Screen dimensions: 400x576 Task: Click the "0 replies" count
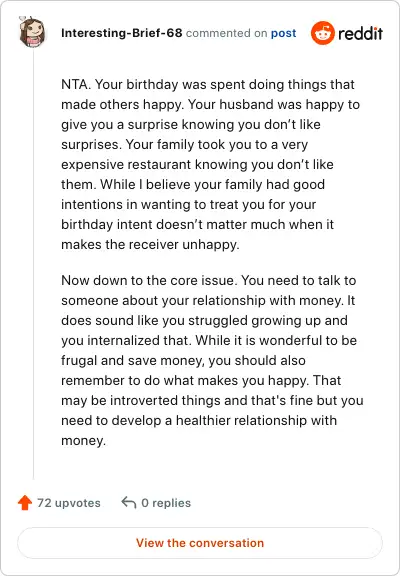tap(166, 503)
